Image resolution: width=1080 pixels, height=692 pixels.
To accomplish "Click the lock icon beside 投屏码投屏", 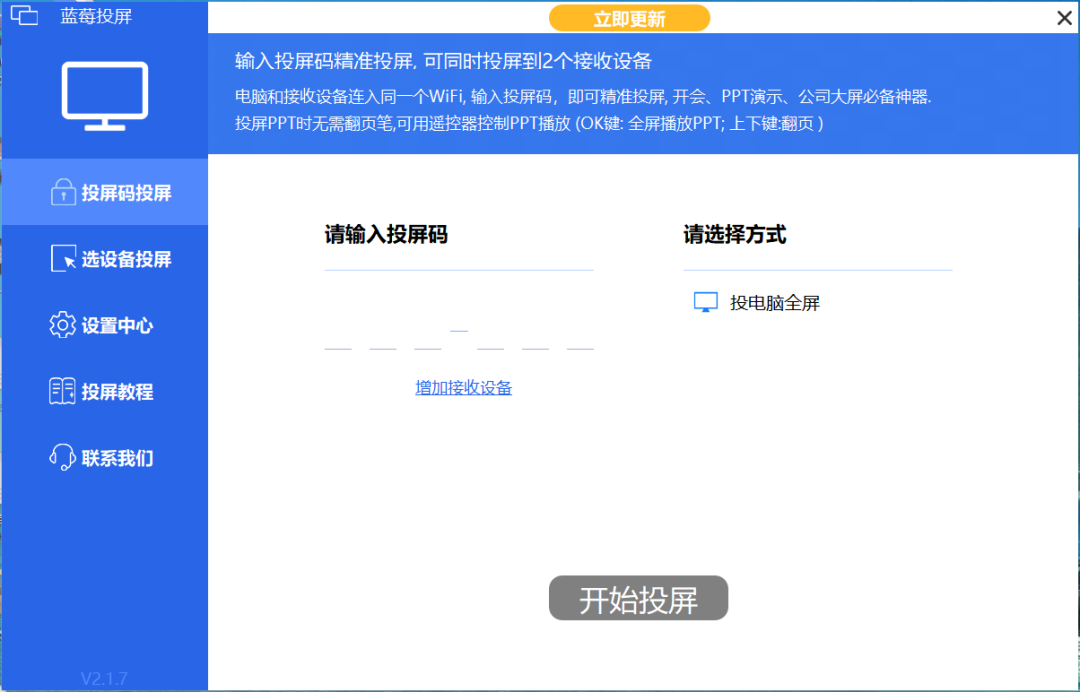I will click(x=63, y=192).
